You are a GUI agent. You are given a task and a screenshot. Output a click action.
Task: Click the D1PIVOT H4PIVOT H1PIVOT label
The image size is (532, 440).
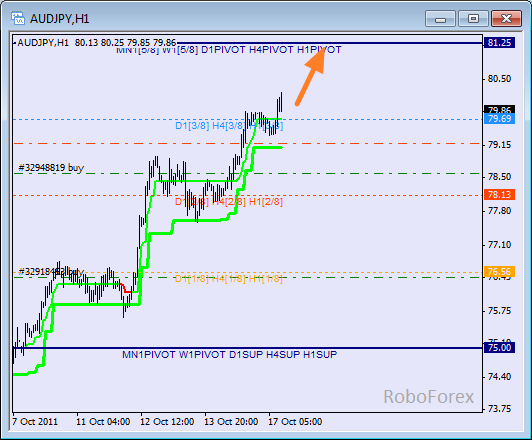coord(271,50)
